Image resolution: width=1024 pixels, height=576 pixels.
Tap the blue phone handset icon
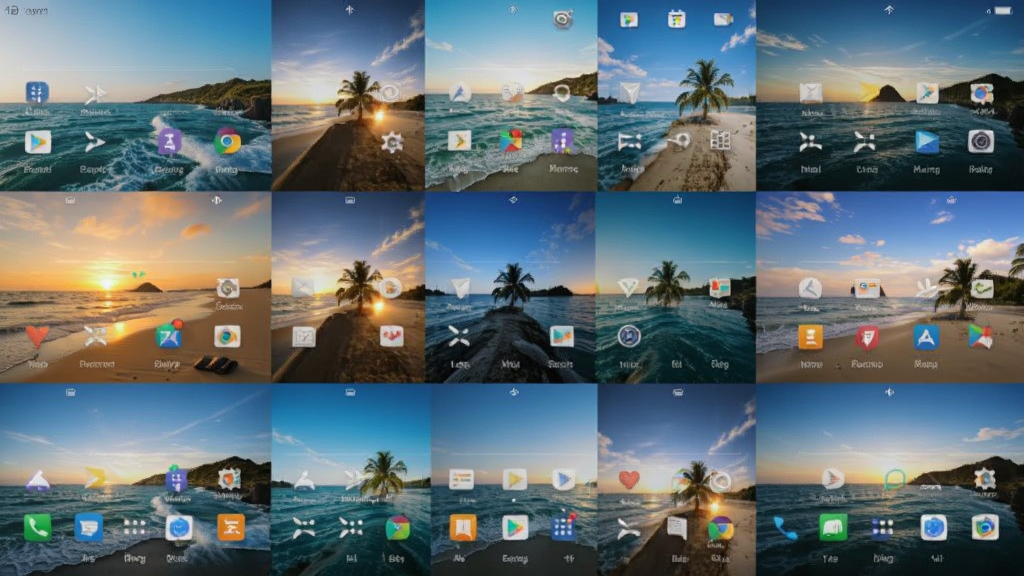tap(785, 528)
